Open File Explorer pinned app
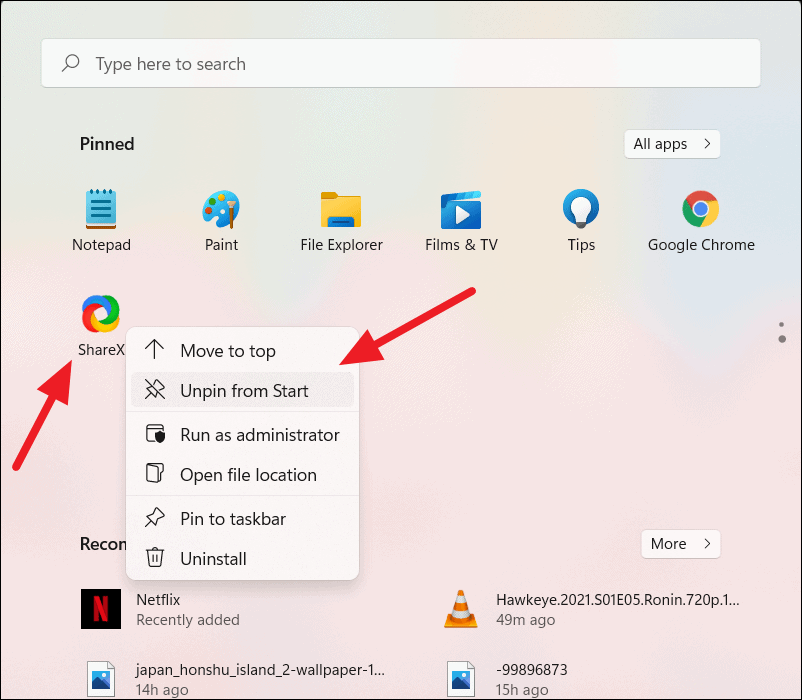This screenshot has width=802, height=700. 341,220
